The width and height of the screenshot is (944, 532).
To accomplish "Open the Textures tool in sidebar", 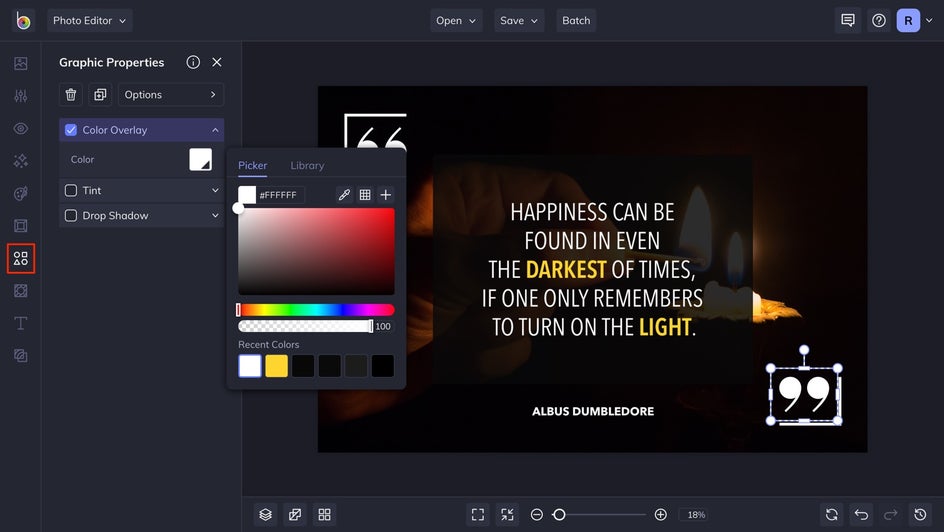I will (x=20, y=356).
